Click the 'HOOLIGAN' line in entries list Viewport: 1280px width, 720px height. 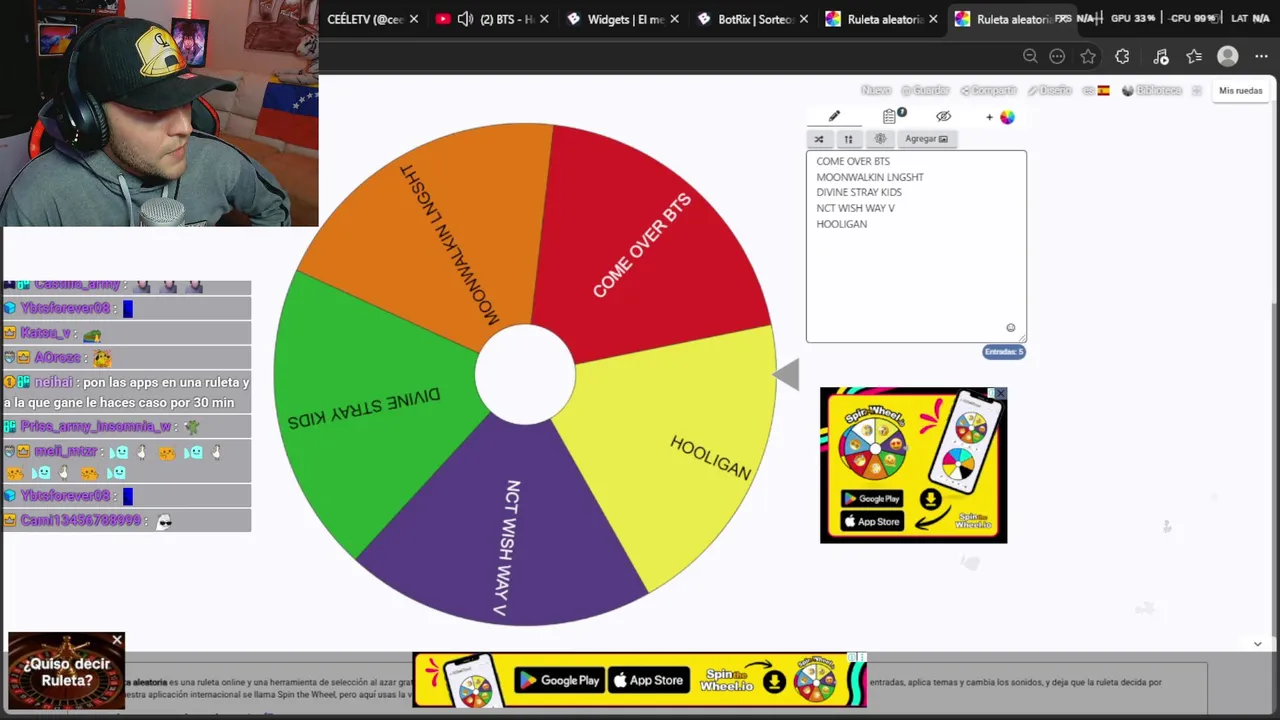pos(841,224)
